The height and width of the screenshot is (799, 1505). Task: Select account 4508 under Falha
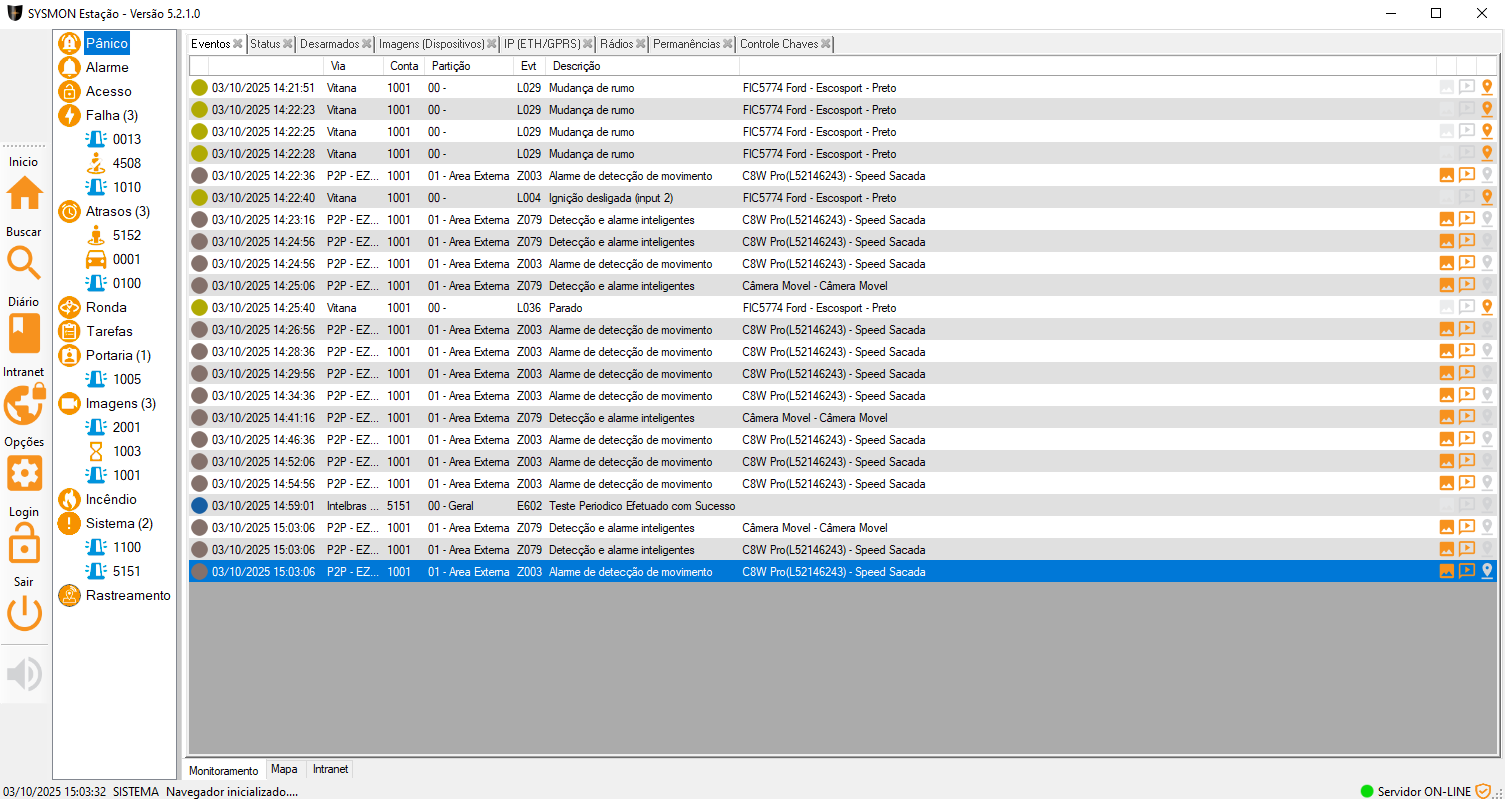pyautogui.click(x=127, y=163)
